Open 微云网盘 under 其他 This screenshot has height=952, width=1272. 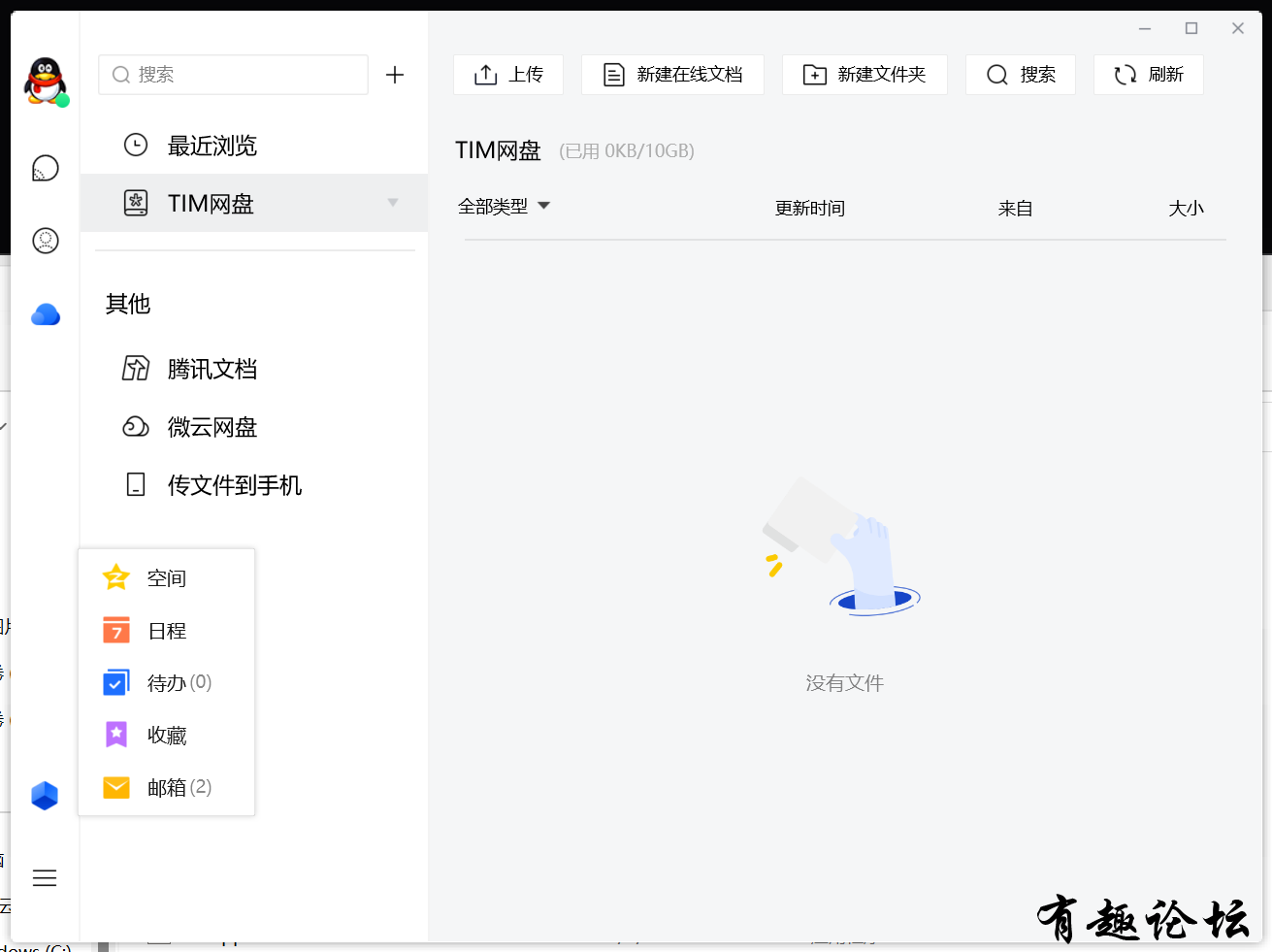click(x=254, y=427)
